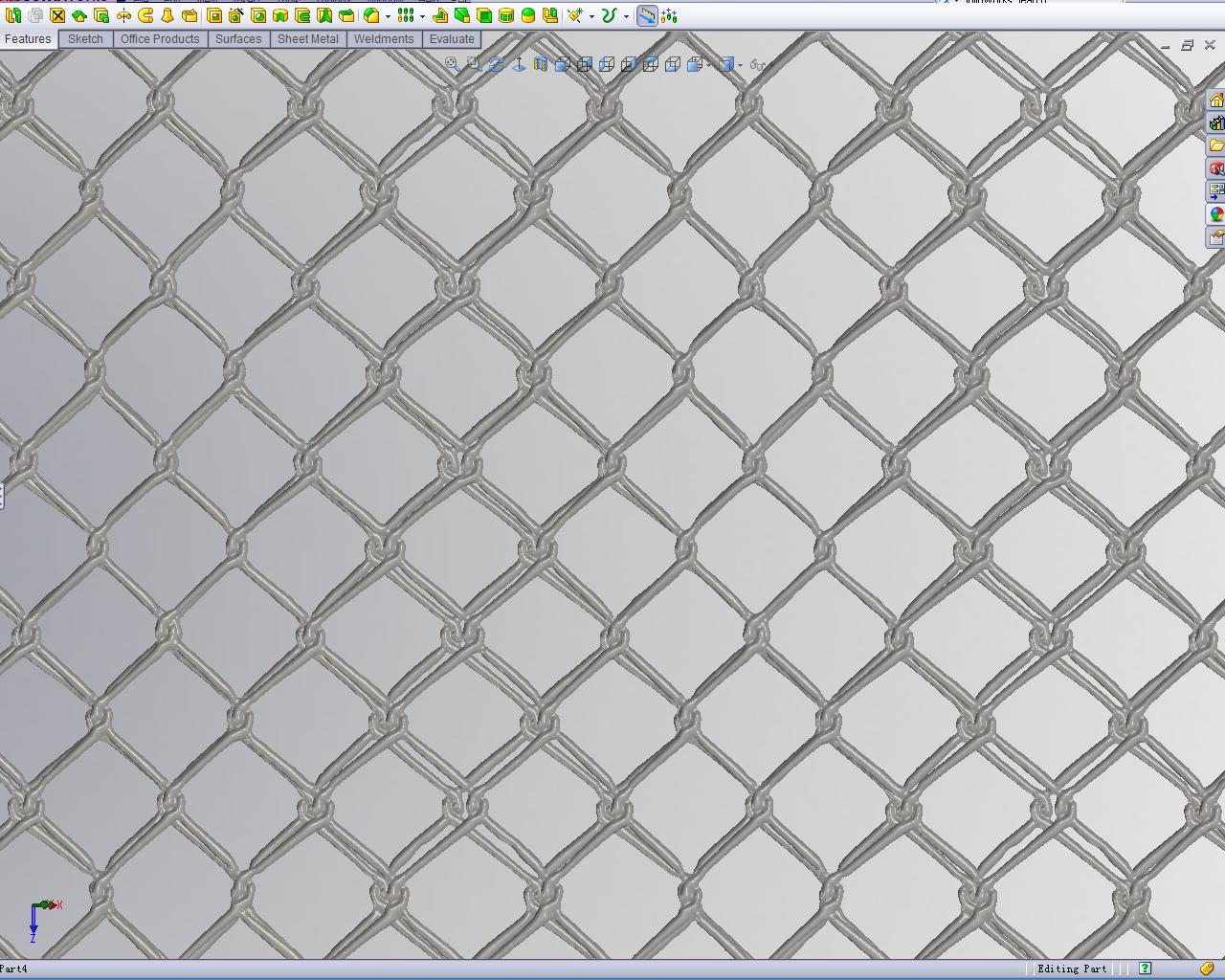This screenshot has width=1225, height=980.
Task: Select the Draft tool
Action: pos(462,15)
